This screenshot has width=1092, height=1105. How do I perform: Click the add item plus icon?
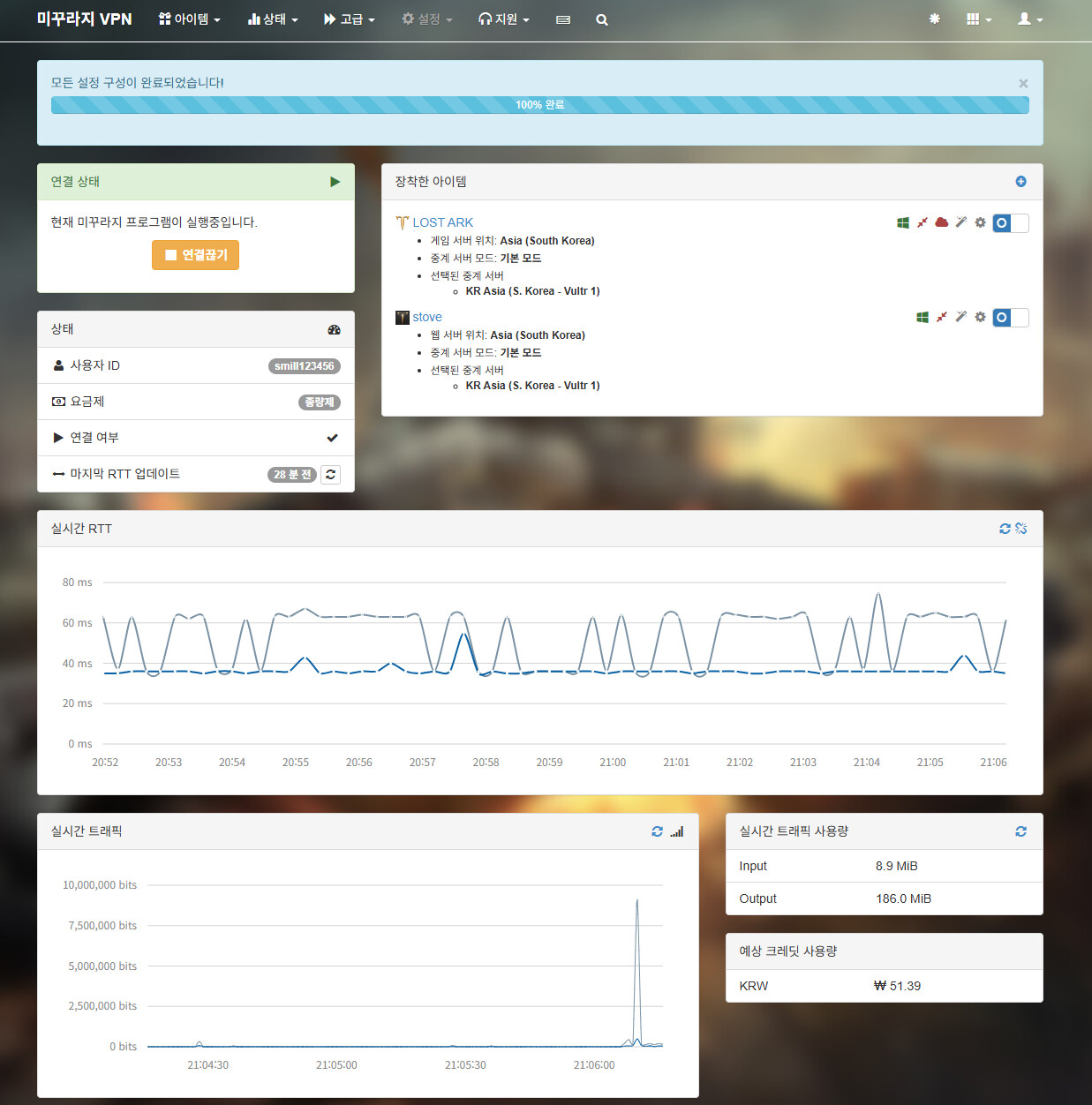[x=1020, y=182]
